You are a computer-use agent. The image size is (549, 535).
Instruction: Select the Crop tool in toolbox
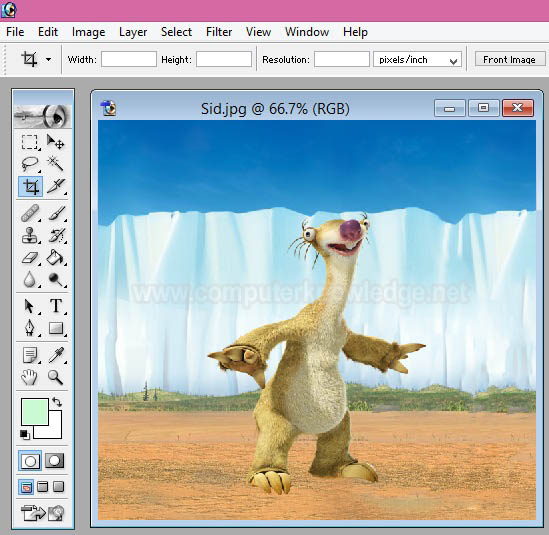30,187
